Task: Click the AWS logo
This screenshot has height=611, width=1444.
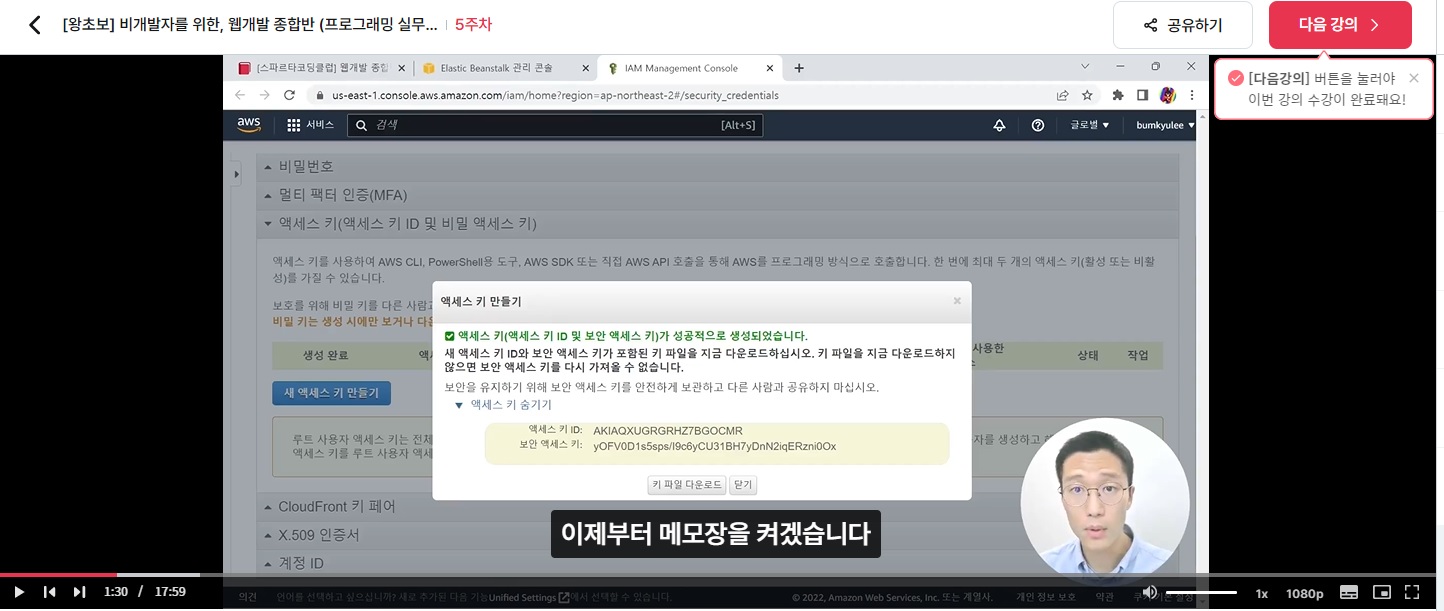Action: [x=249, y=125]
